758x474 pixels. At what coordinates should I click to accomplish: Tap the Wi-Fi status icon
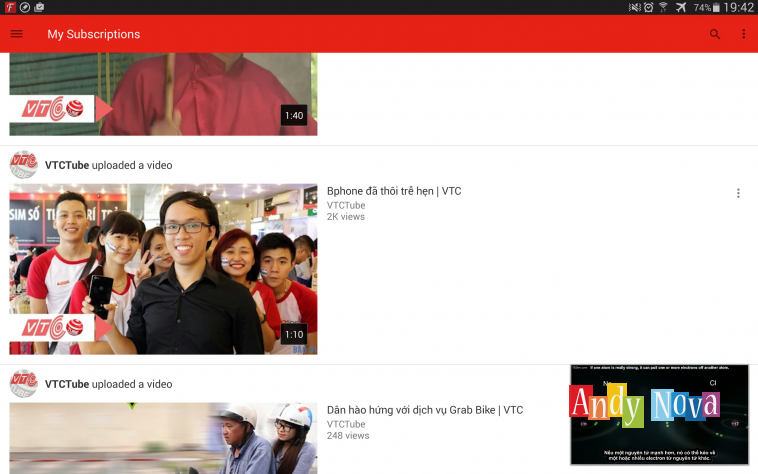pyautogui.click(x=662, y=7)
